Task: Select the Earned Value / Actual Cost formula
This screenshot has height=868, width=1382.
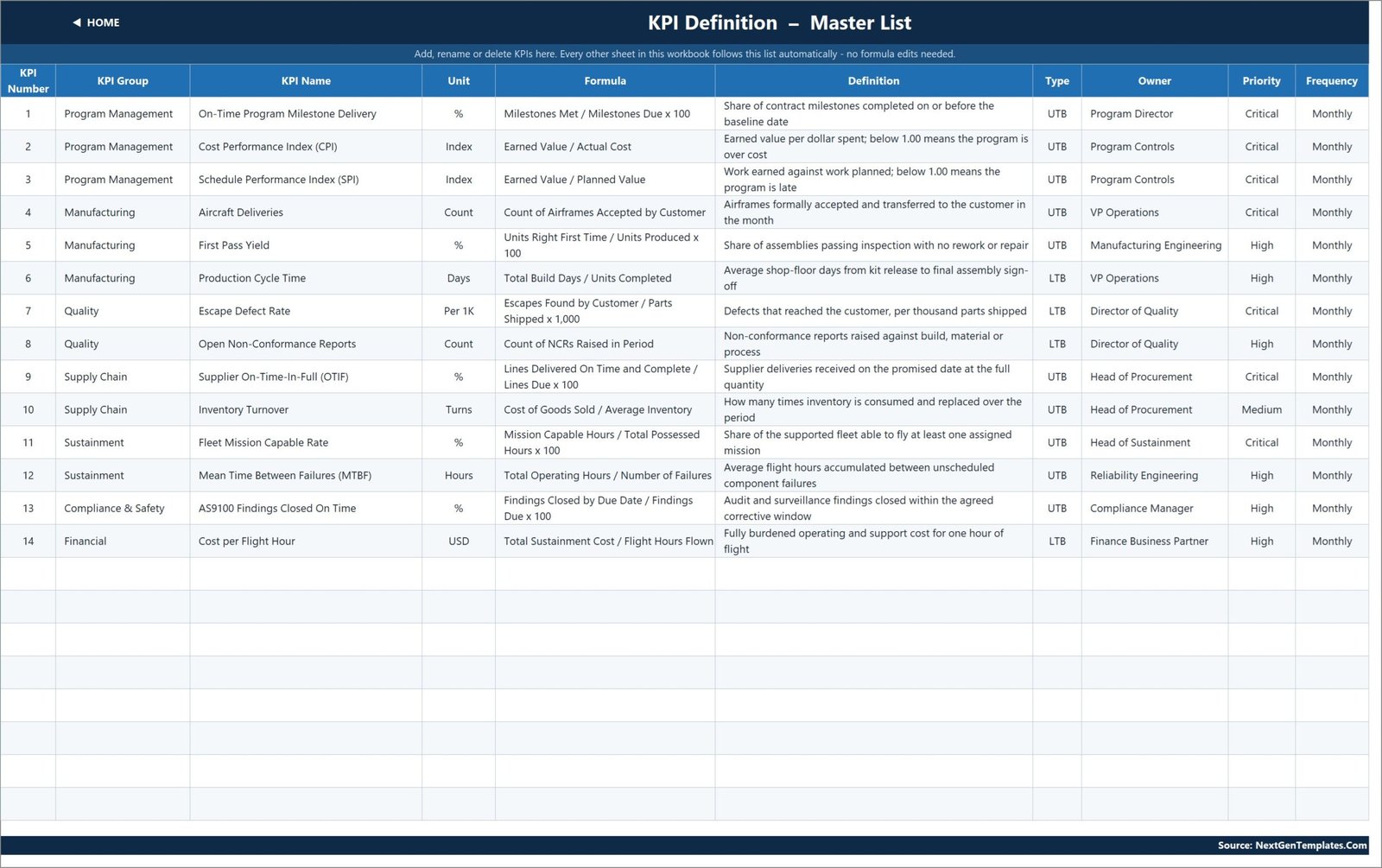Action: pyautogui.click(x=605, y=147)
